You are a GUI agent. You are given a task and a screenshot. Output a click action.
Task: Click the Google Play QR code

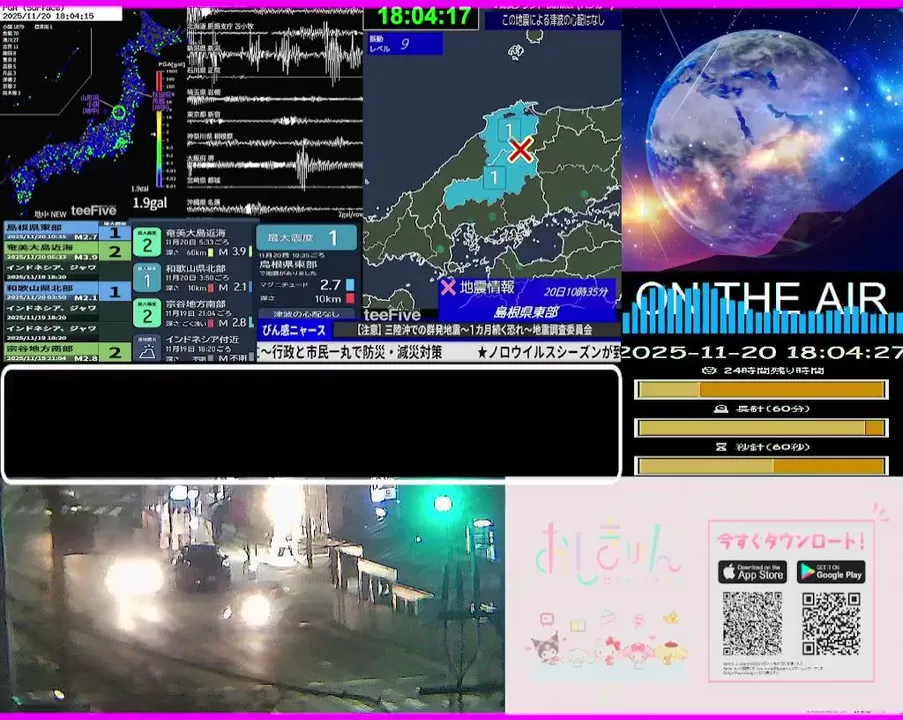tap(831, 623)
